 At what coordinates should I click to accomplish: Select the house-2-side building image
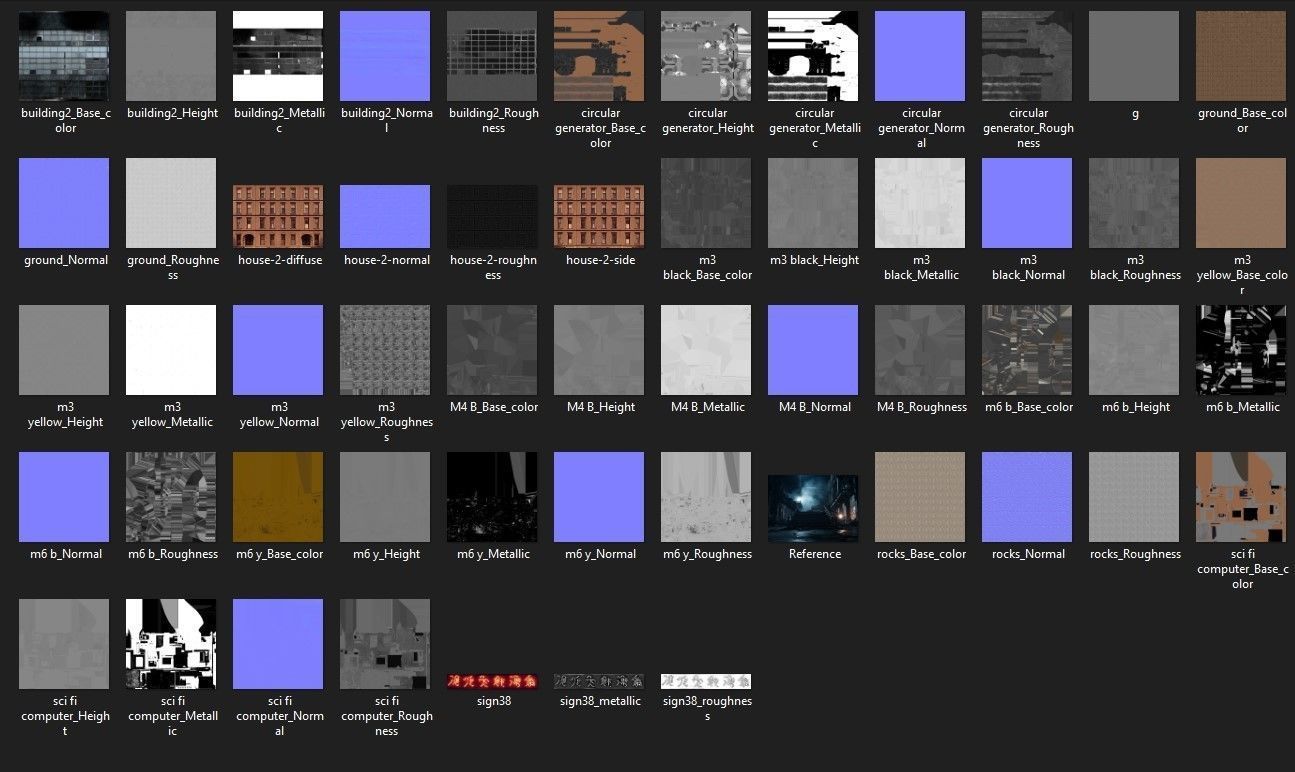tap(599, 217)
